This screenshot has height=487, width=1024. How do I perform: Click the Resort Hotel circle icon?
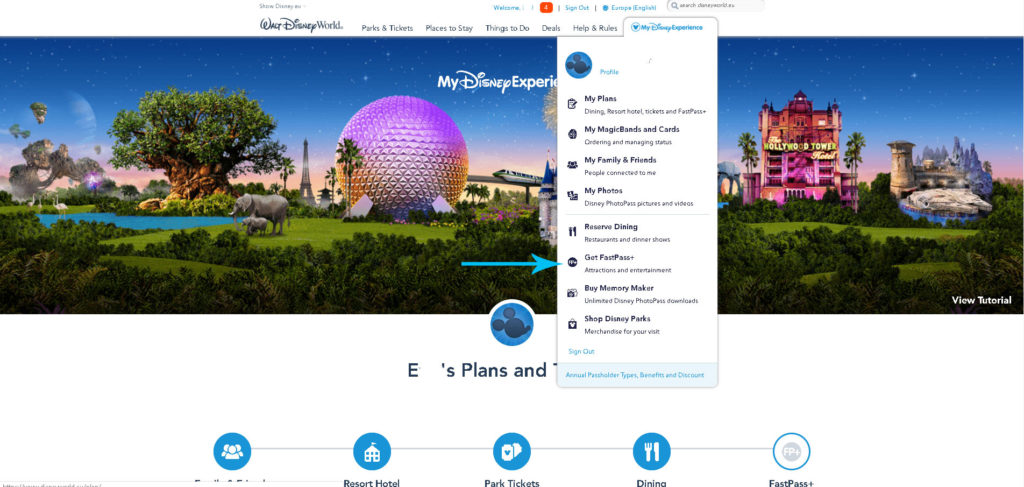372,451
